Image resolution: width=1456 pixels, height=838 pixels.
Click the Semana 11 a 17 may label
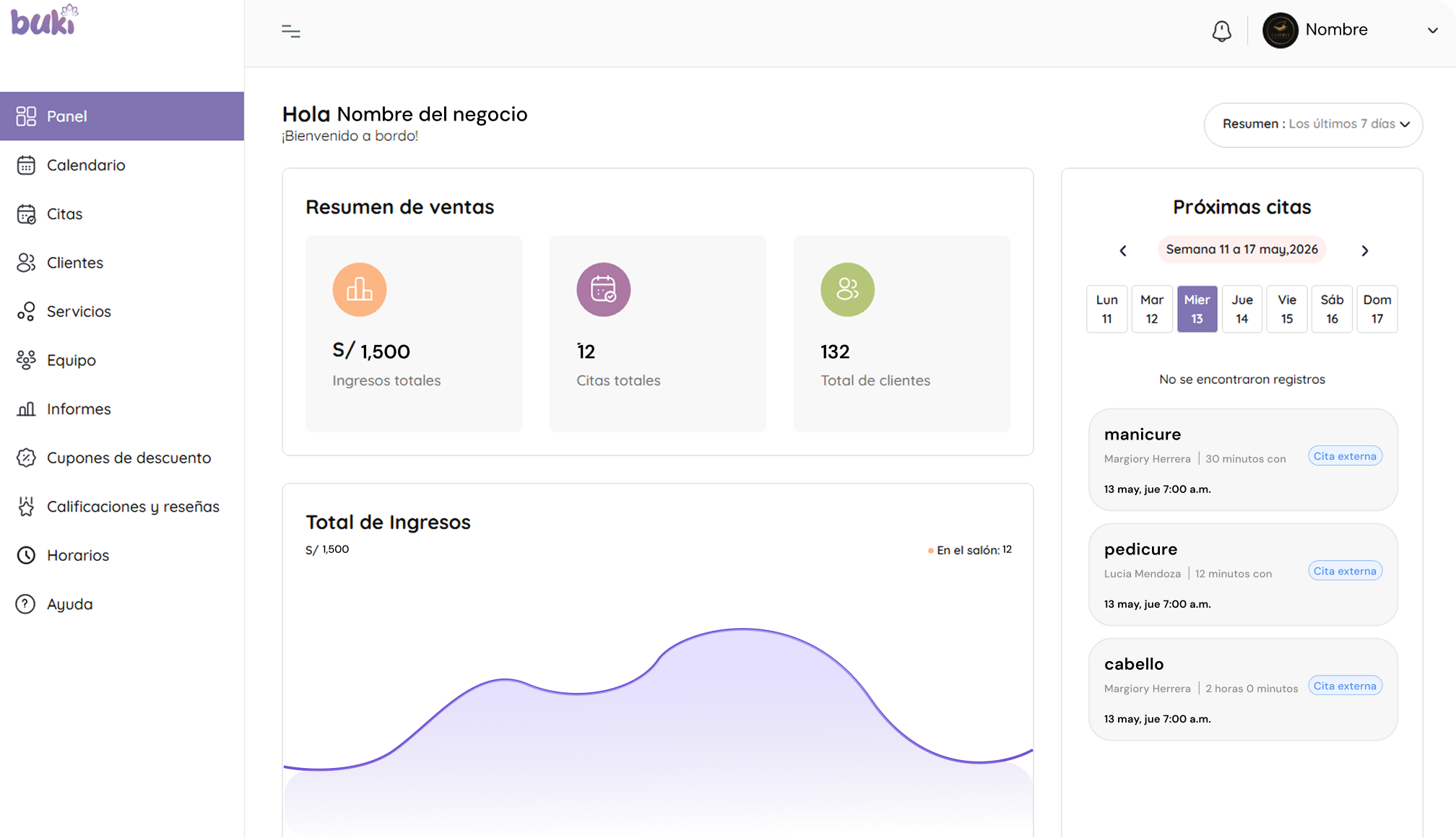1241,250
